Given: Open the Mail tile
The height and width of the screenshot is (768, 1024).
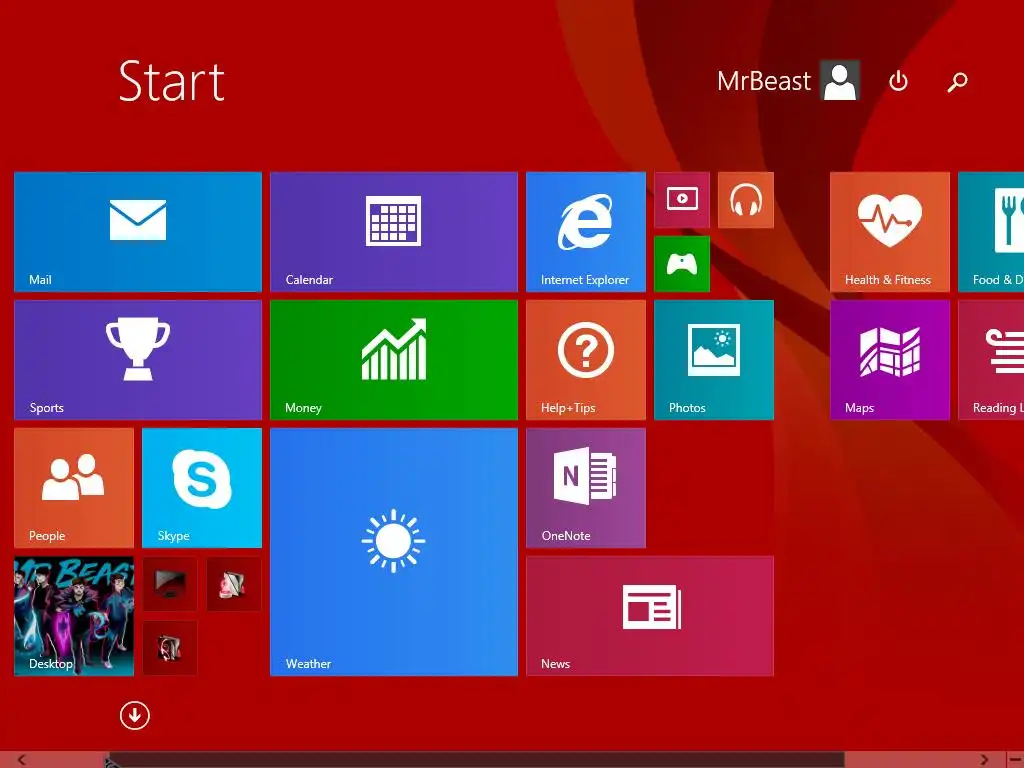Looking at the screenshot, I should [138, 232].
